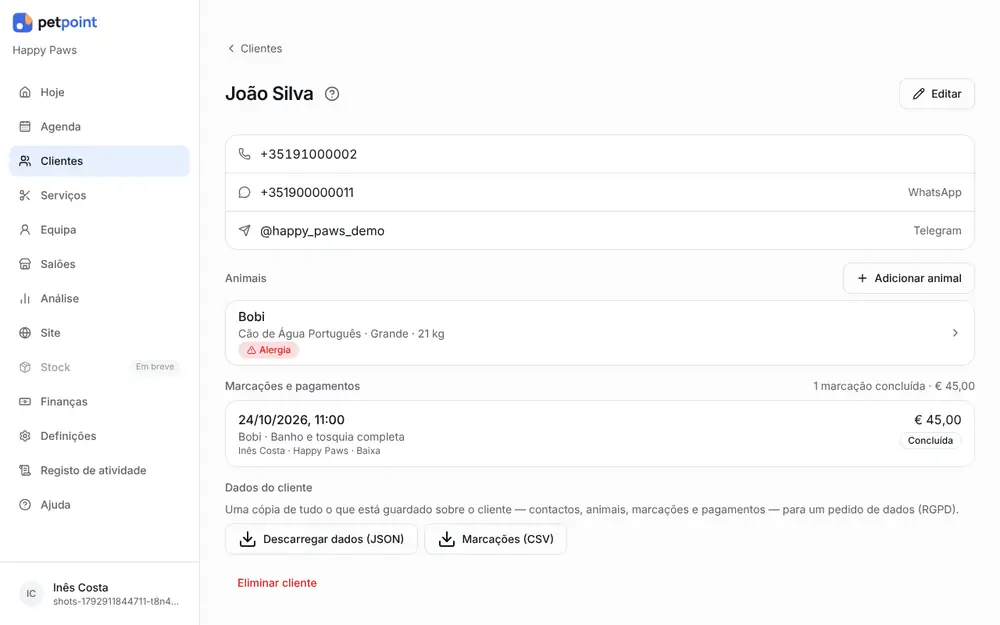
Task: Open the Hoje menu item
Action: pyautogui.click(x=99, y=92)
